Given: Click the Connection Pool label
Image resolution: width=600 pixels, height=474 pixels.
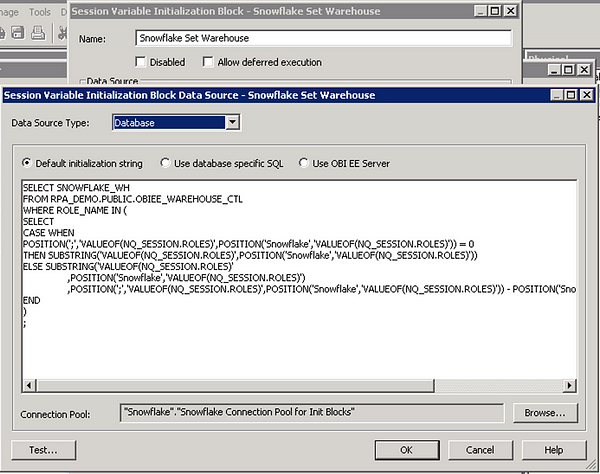Looking at the screenshot, I should pos(55,414).
